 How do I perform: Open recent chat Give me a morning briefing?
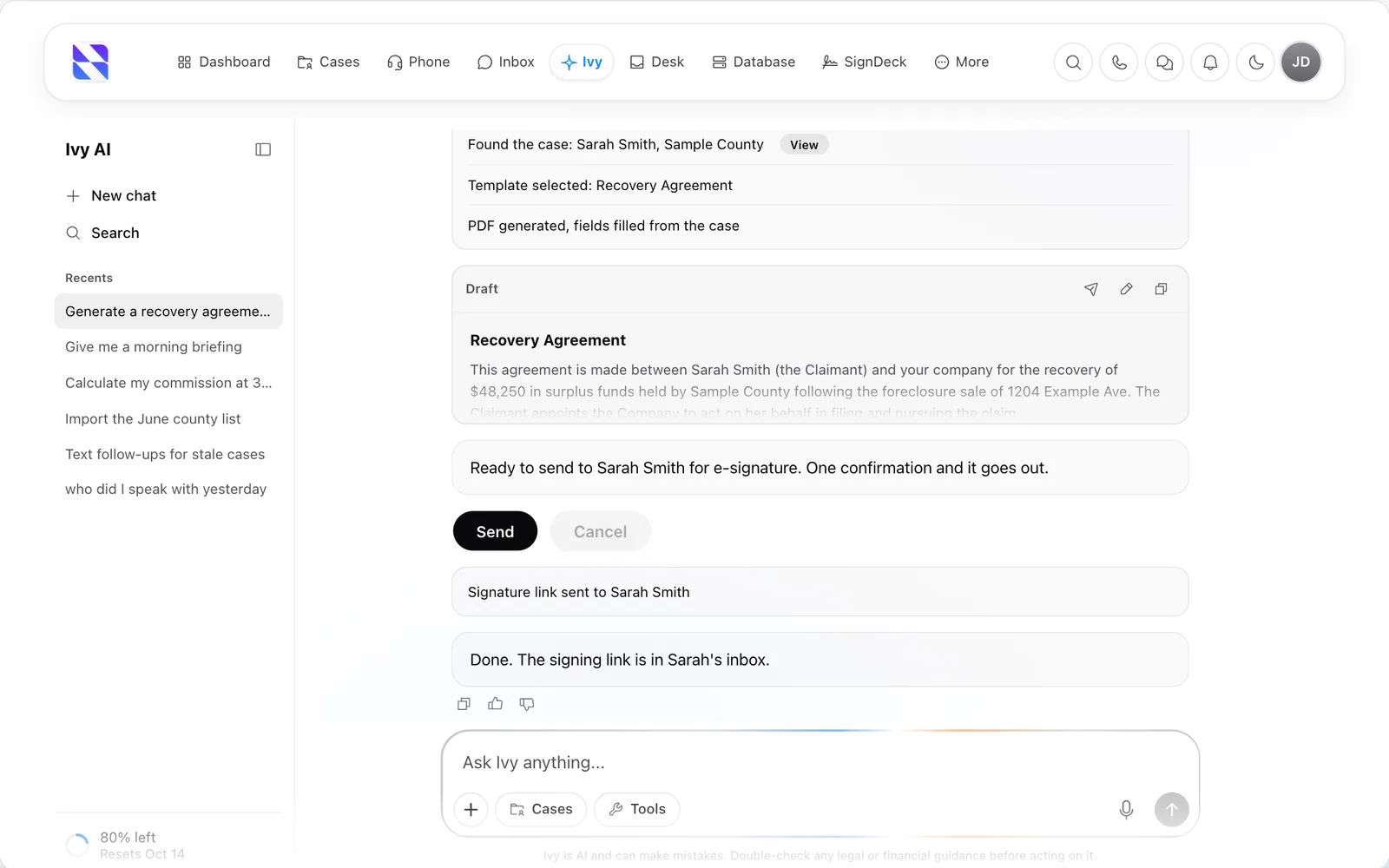(x=168, y=347)
